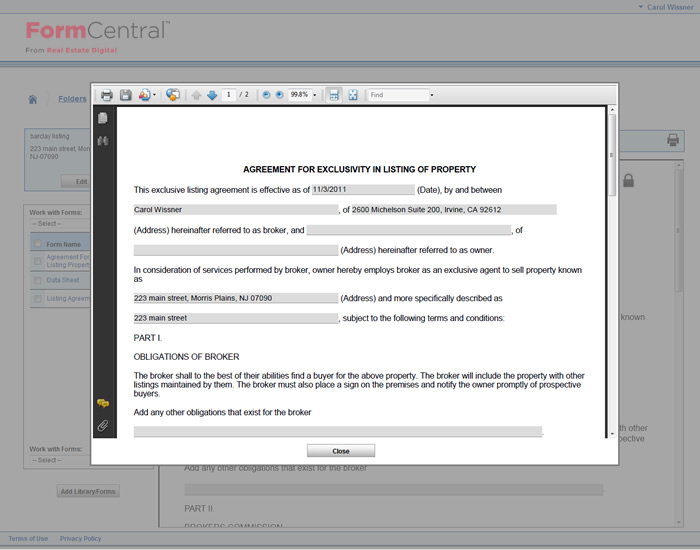Click the home icon in background page
Image resolution: width=700 pixels, height=550 pixels.
[33, 99]
